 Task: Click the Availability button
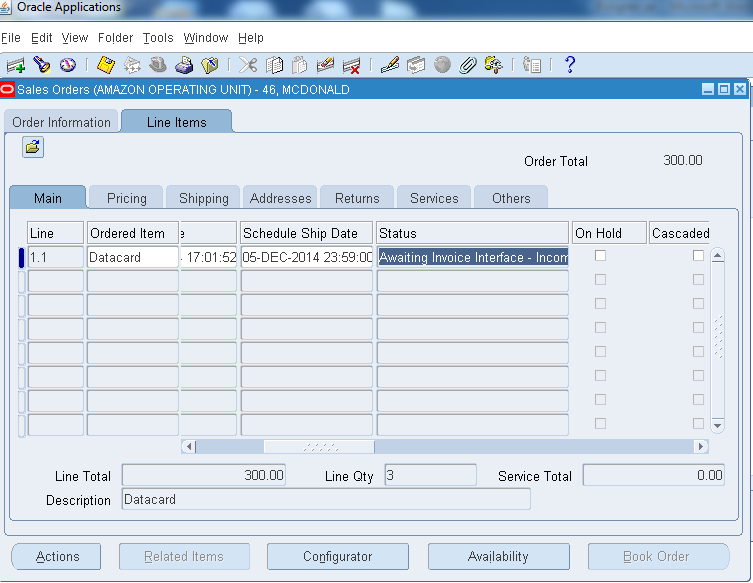coord(498,556)
